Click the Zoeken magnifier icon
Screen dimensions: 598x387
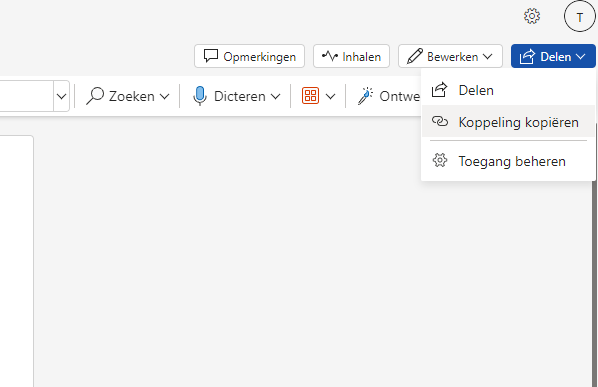pos(95,96)
